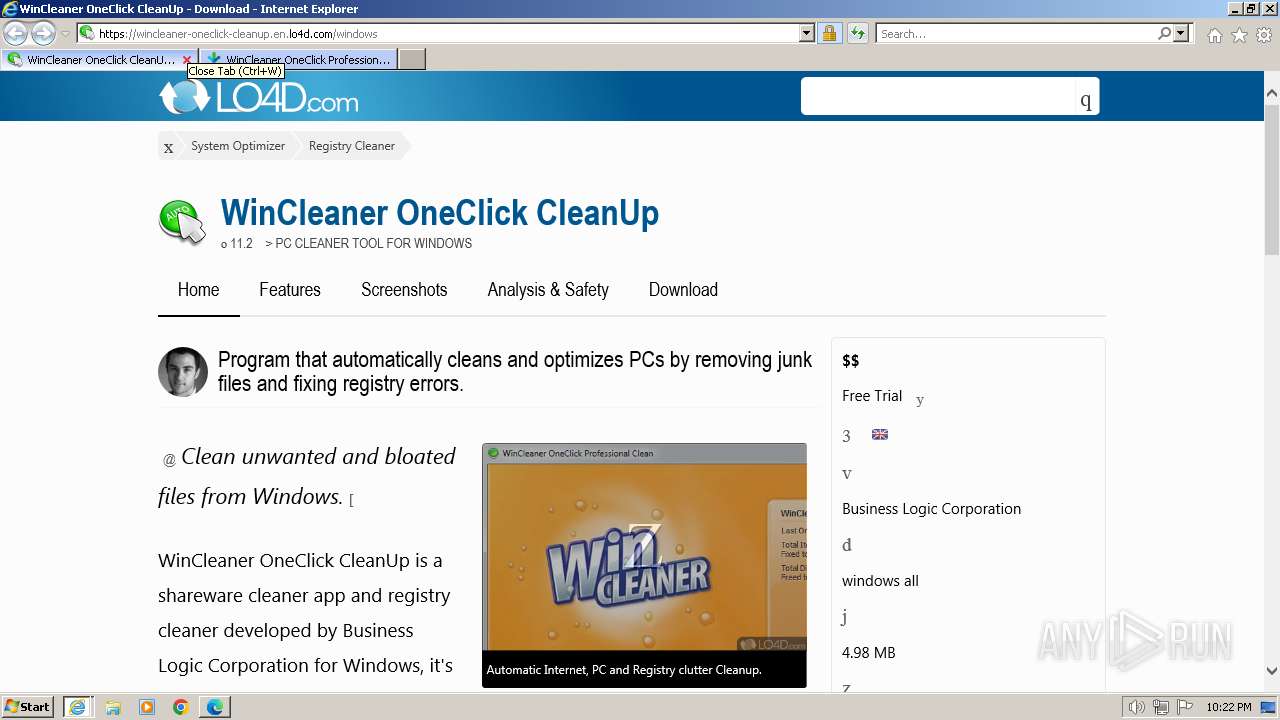The width and height of the screenshot is (1280, 720).
Task: Open the clock showing 10:22 PM
Action: 1229,707
